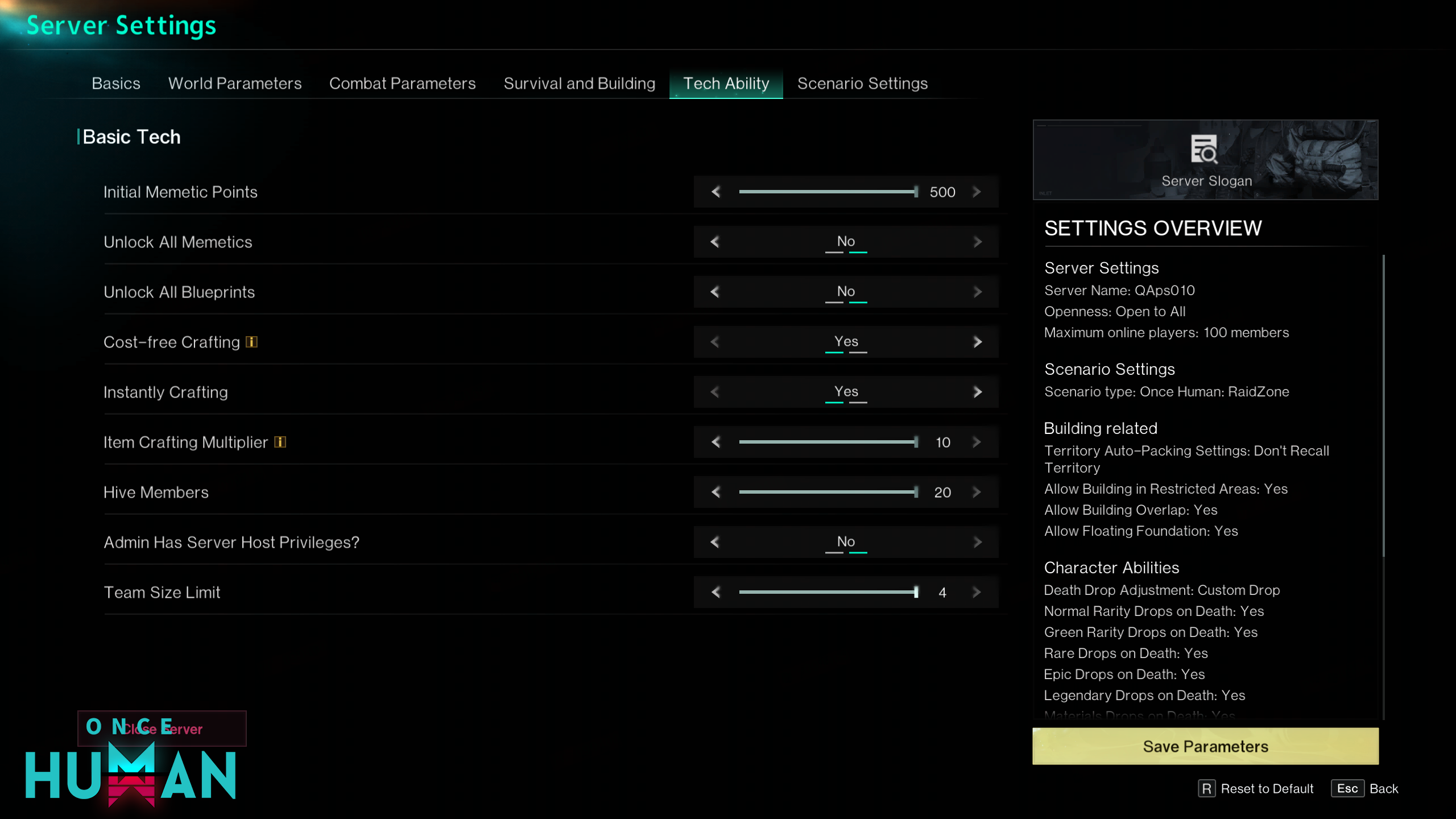Toggle Unlock All Blueprints left arrow

pyautogui.click(x=715, y=292)
